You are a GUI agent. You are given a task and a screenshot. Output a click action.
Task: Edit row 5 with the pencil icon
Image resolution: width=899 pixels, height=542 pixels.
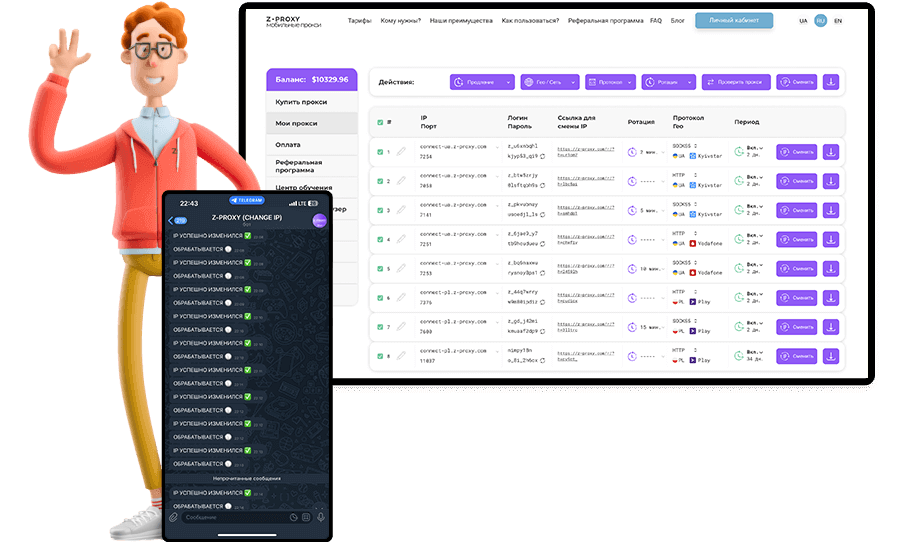click(x=401, y=268)
